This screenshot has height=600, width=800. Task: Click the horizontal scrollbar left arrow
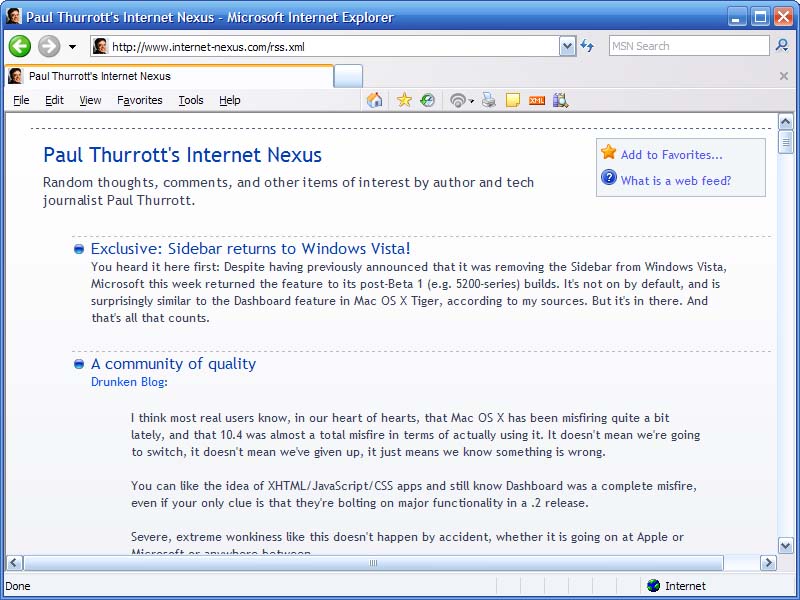pyautogui.click(x=14, y=563)
